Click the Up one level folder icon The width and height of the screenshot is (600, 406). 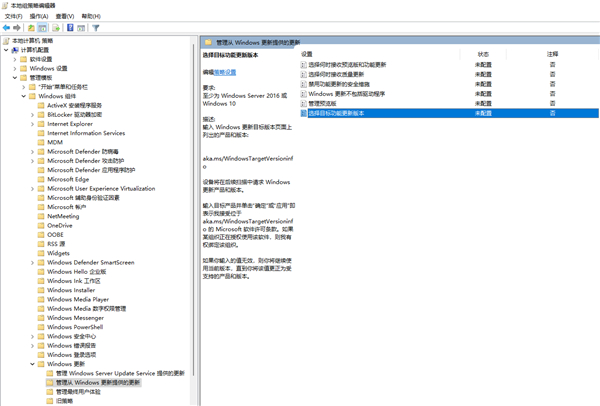[x=31, y=27]
